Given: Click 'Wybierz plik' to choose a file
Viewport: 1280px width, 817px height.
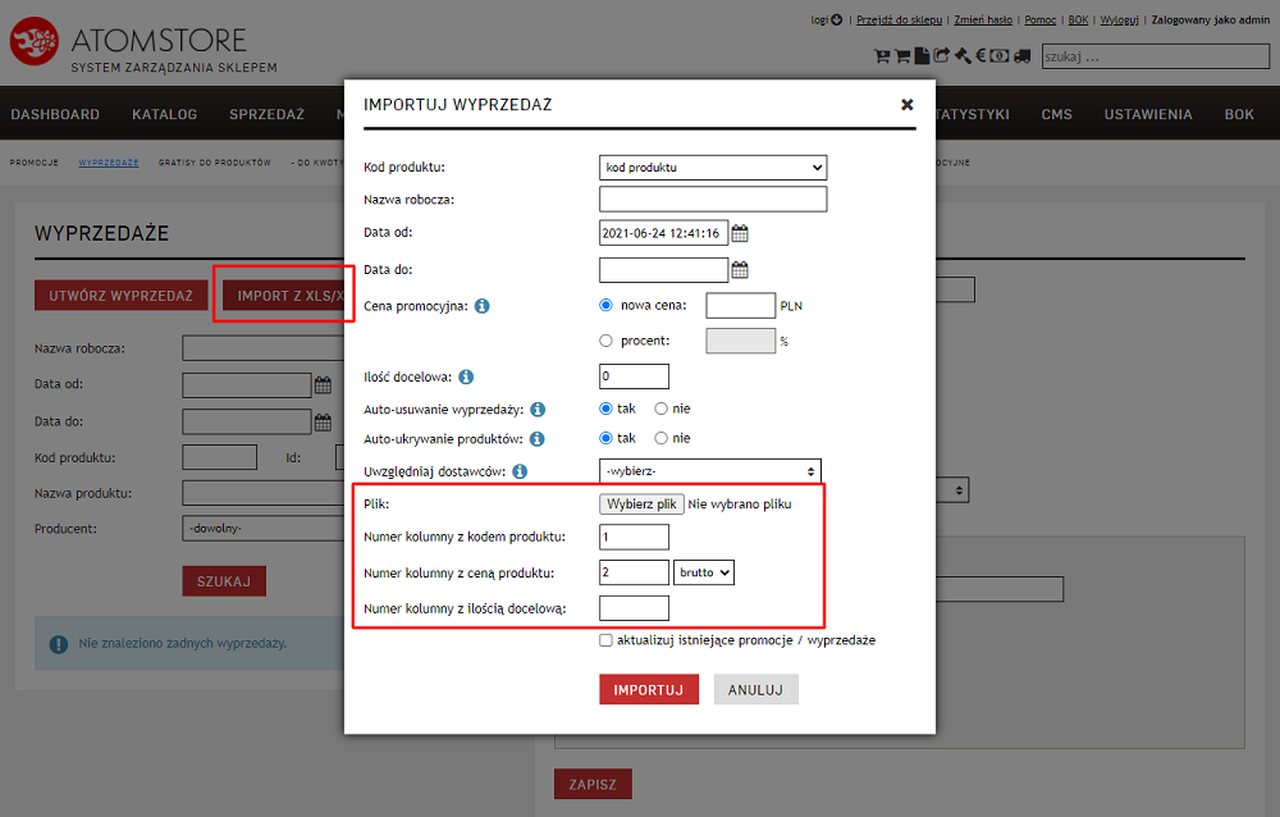Looking at the screenshot, I should (x=641, y=504).
